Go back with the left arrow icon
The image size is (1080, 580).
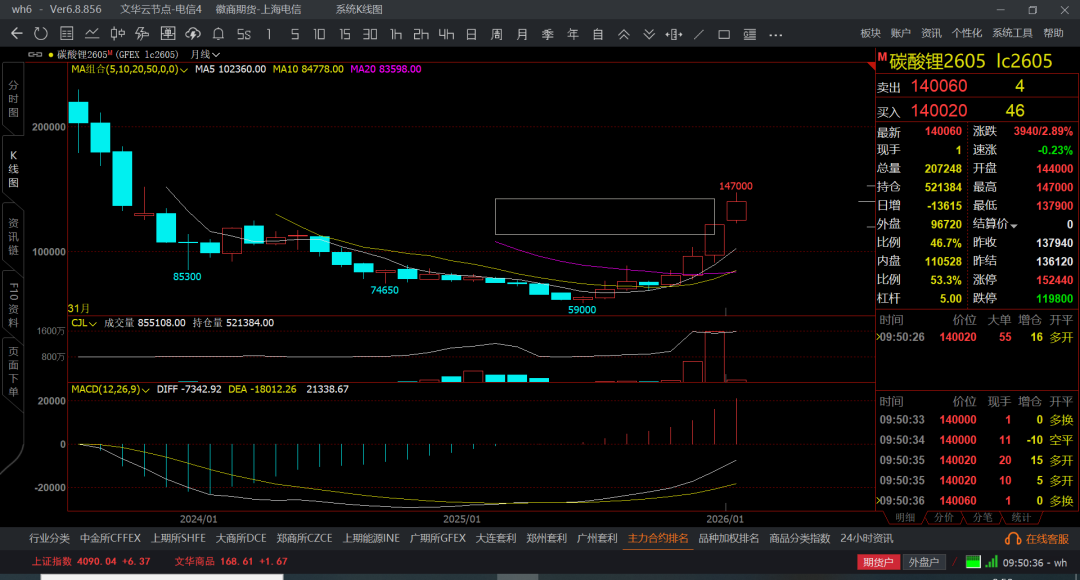point(17,33)
